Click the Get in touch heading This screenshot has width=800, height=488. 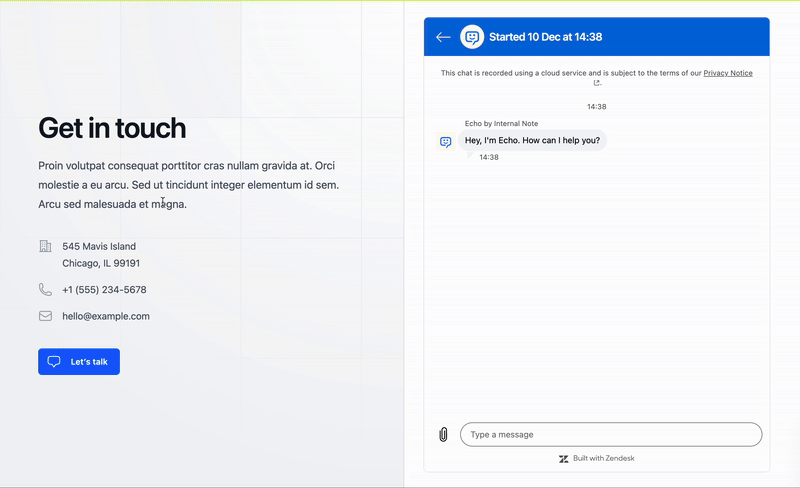tap(112, 128)
